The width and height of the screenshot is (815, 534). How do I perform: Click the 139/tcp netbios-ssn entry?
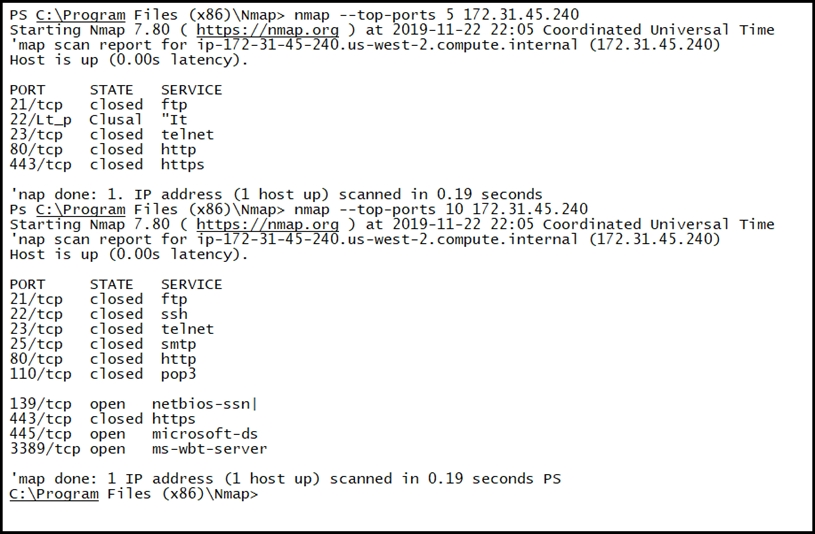(134, 404)
